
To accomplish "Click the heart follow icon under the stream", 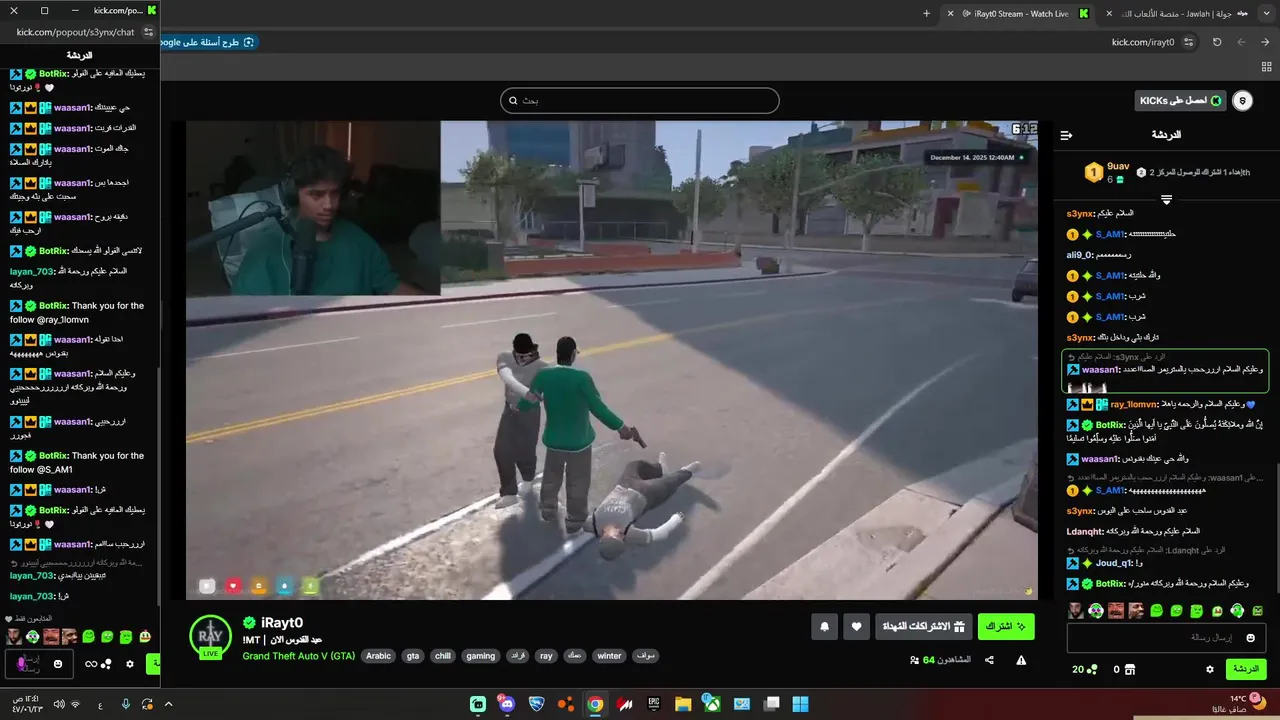I will tap(856, 627).
